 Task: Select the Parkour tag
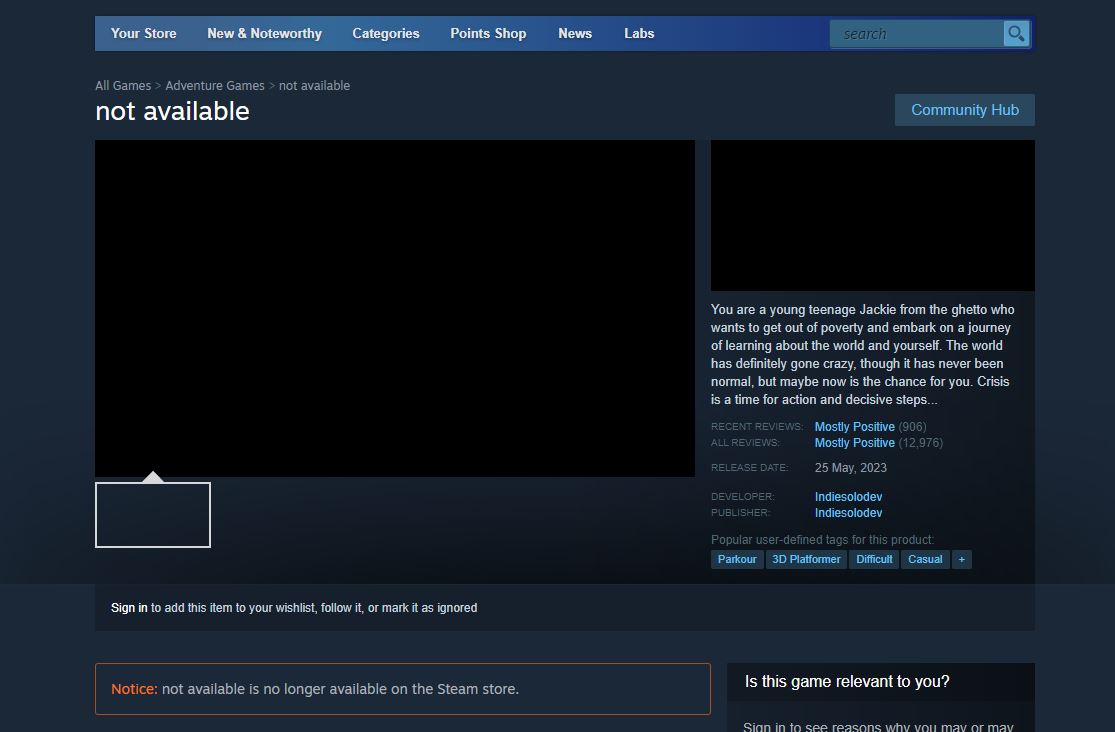(737, 559)
